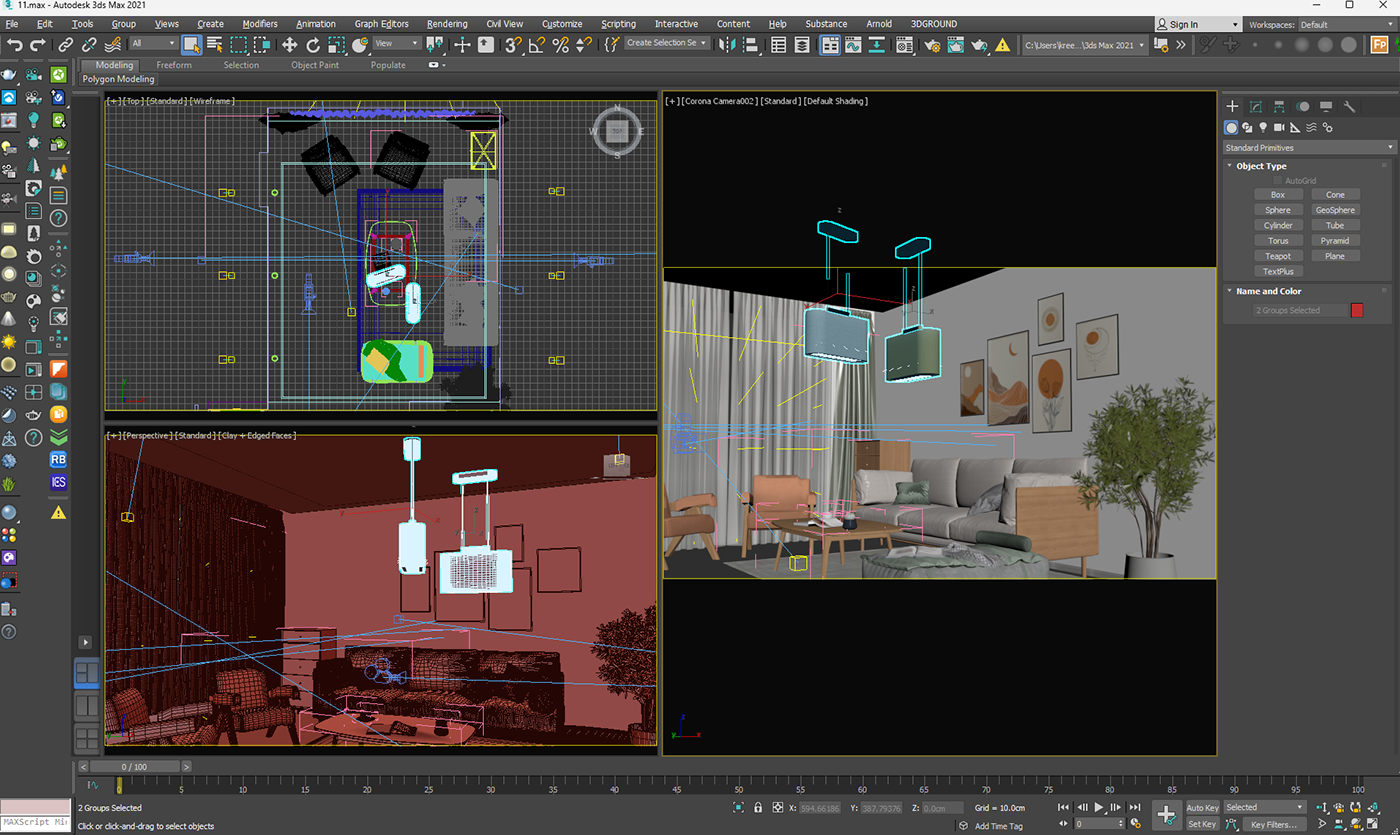Open the Render Setup teapot icon
This screenshot has height=835, width=1400.
[x=932, y=44]
